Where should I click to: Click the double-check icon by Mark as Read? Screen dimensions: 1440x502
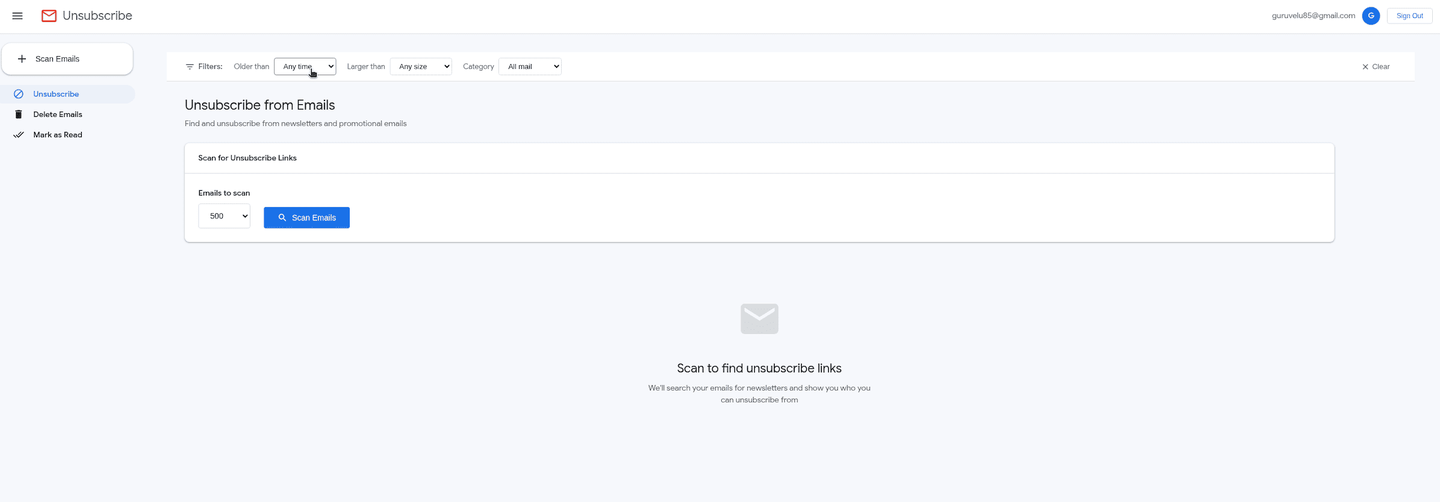click(x=18, y=135)
